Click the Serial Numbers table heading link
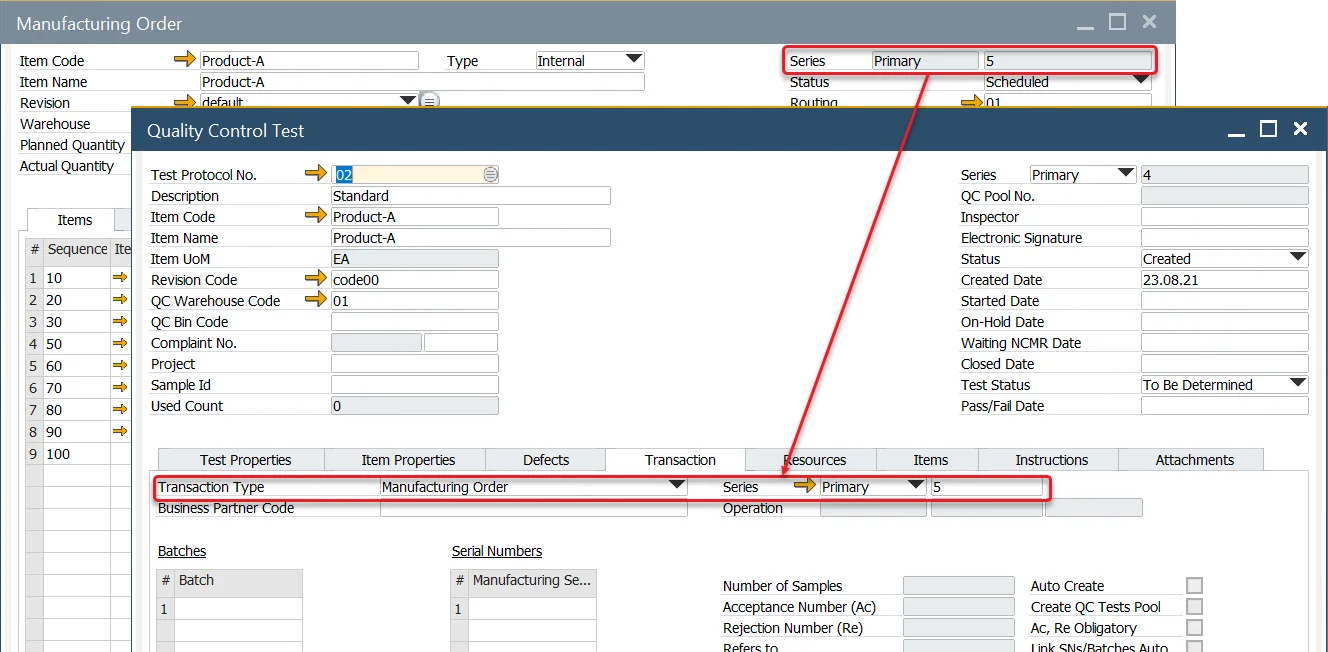 [x=497, y=551]
